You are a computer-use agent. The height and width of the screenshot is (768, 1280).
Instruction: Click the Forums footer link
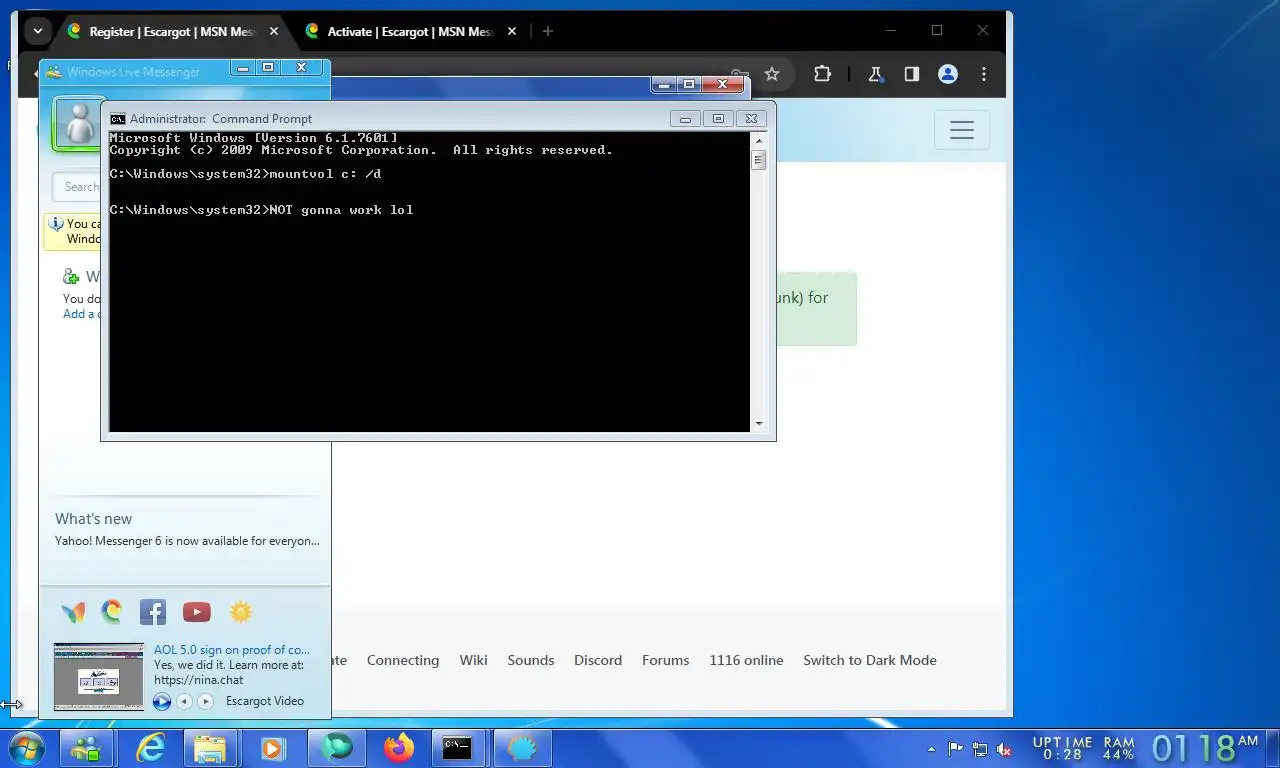[666, 660]
